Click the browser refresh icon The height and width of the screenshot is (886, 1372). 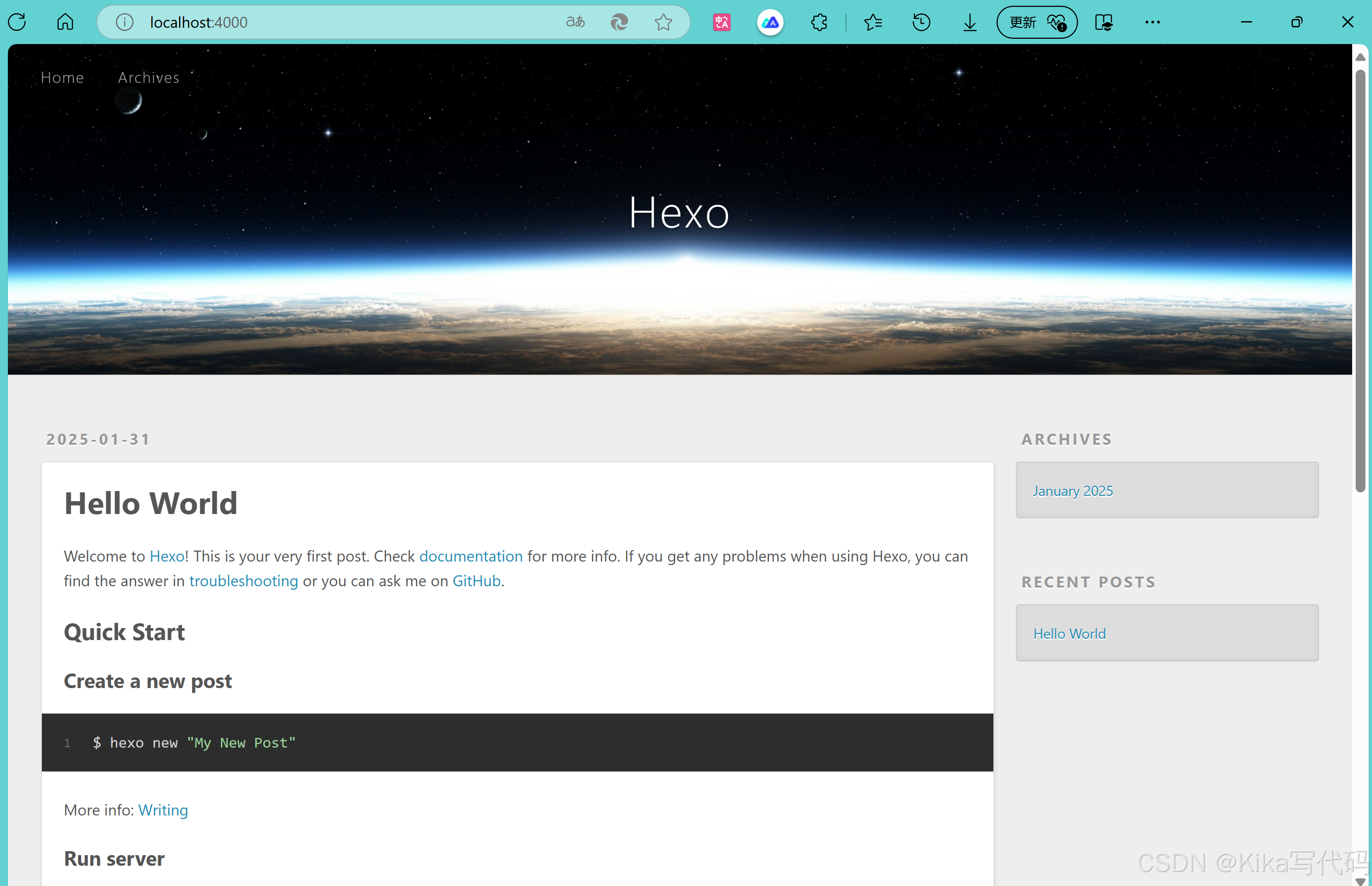17,22
